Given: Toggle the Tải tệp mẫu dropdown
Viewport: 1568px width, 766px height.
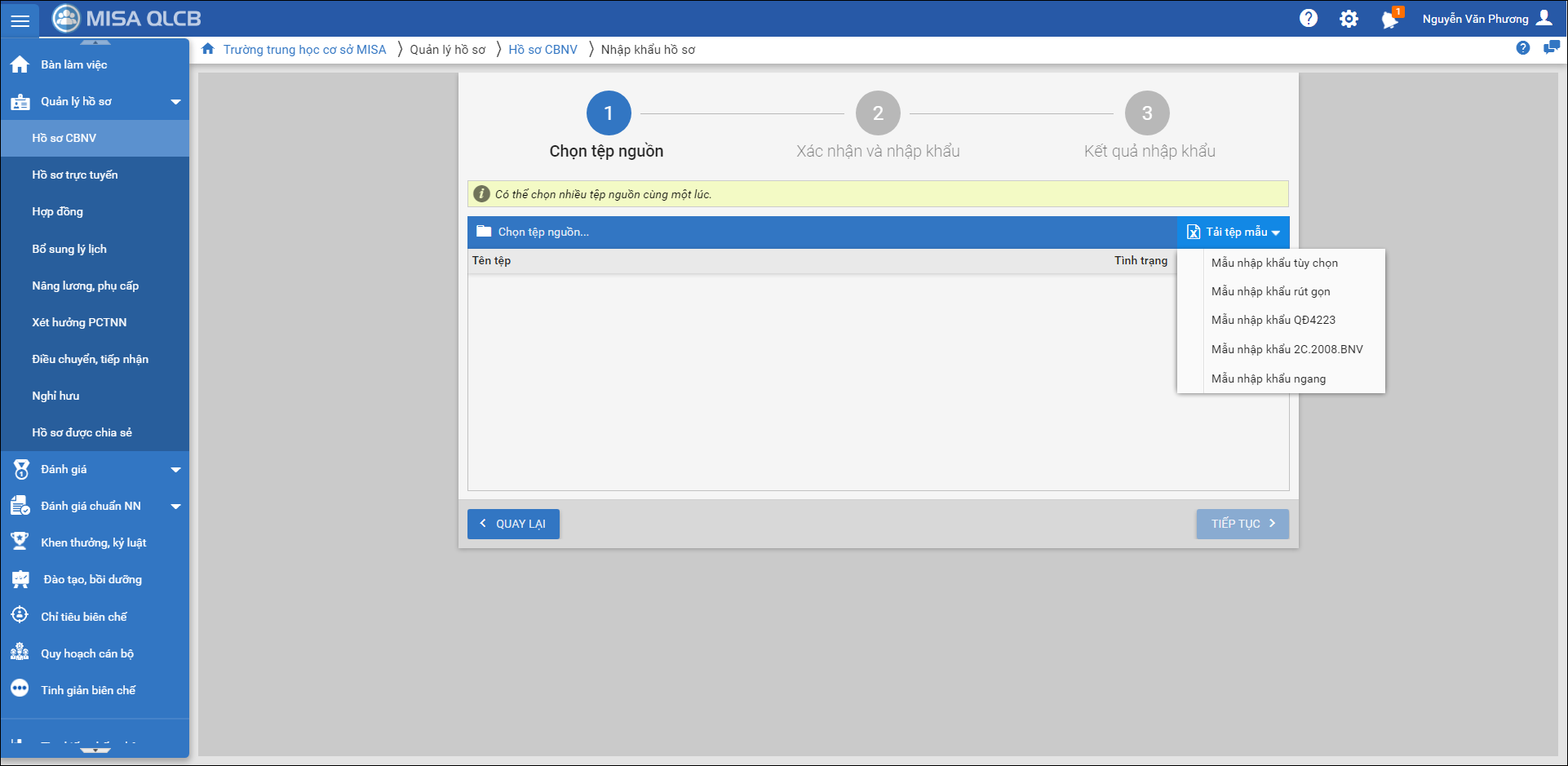Looking at the screenshot, I should [1233, 232].
